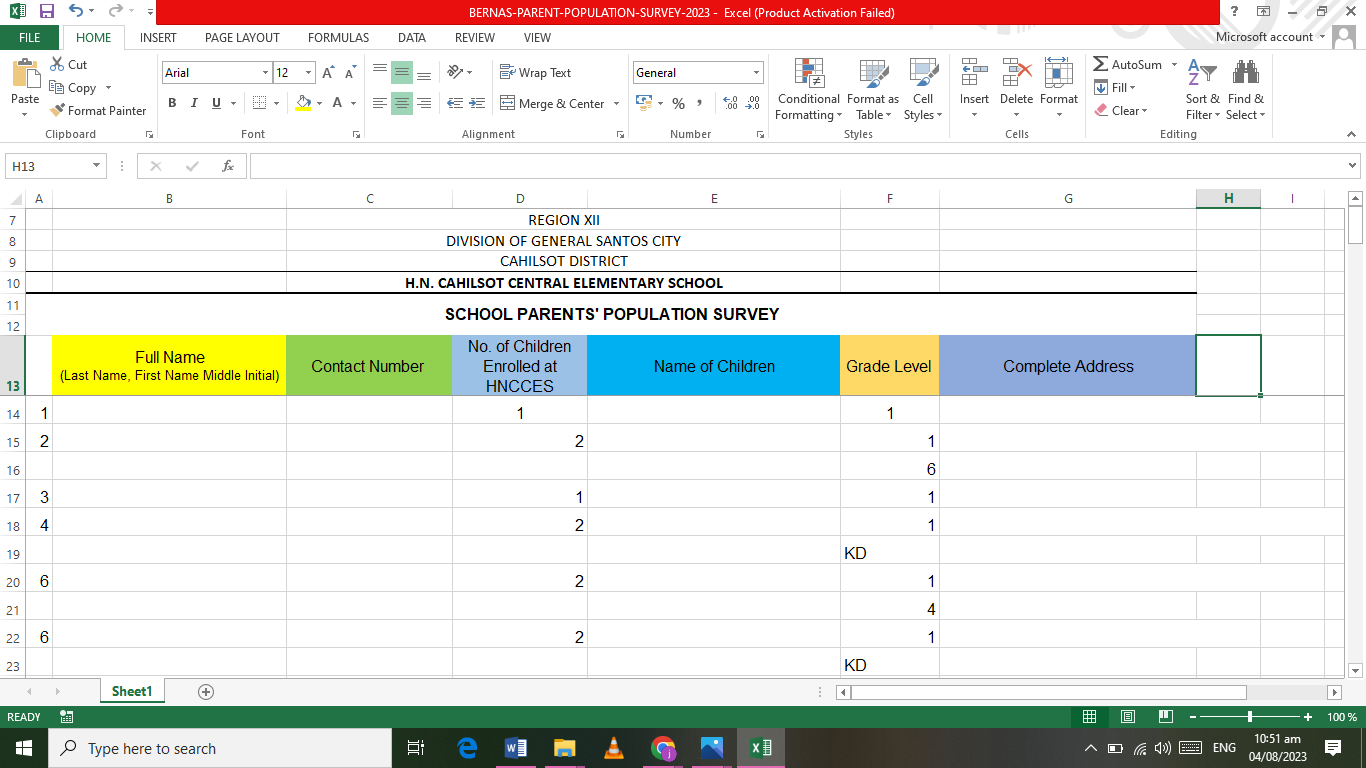Open the Name Box dropdown arrow

tap(97, 166)
